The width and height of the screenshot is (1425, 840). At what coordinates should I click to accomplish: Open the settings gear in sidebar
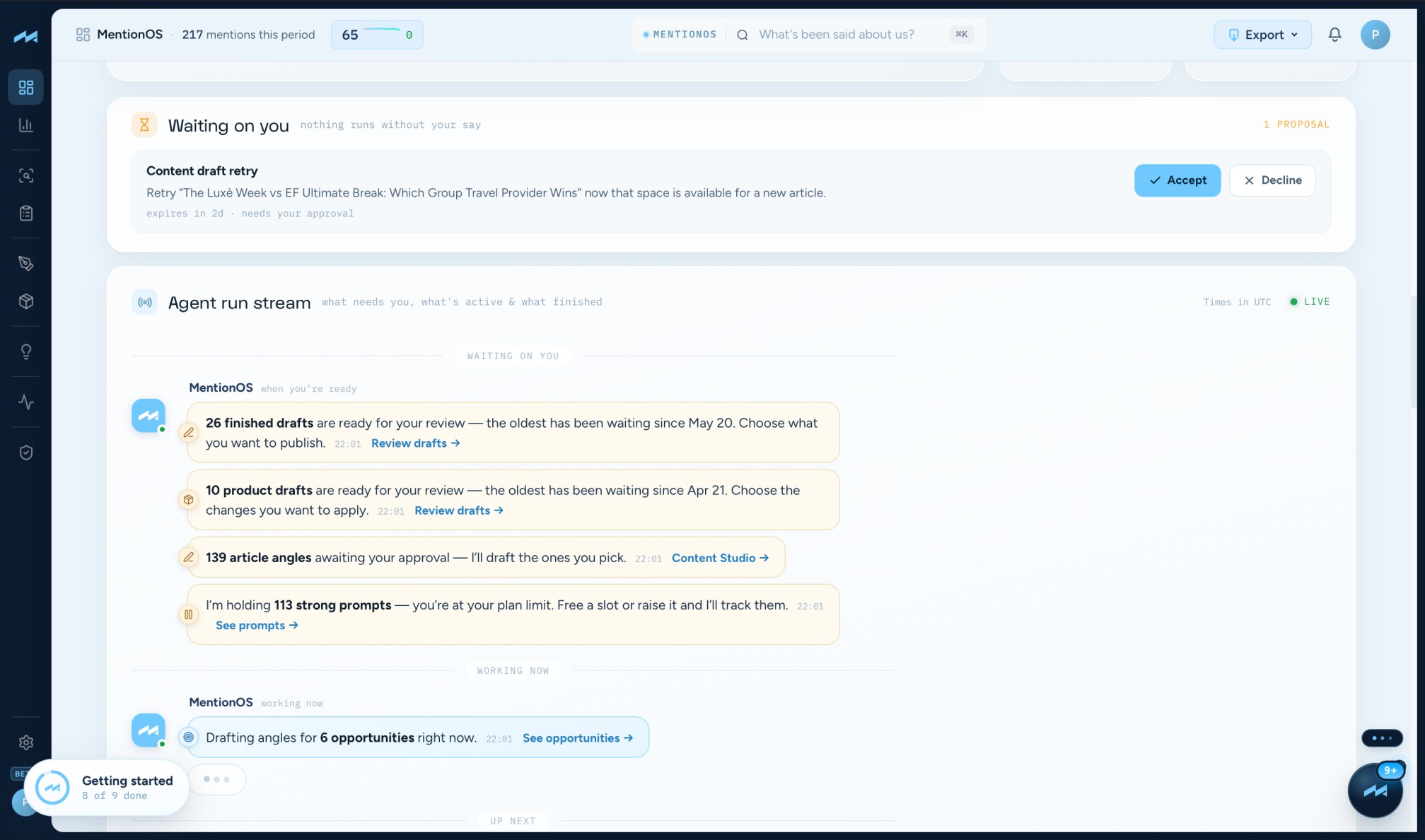point(26,742)
